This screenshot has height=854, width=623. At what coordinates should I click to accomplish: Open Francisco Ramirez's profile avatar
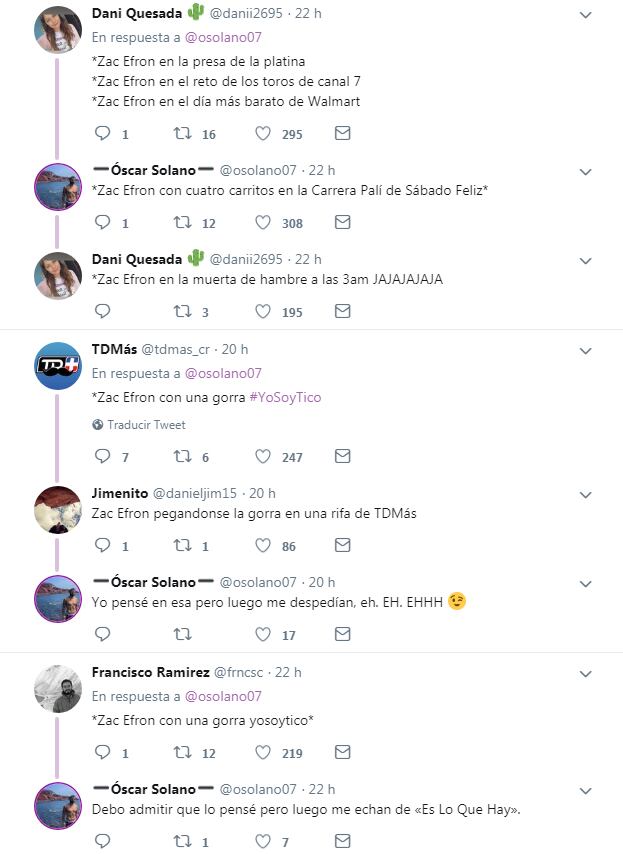(x=58, y=689)
